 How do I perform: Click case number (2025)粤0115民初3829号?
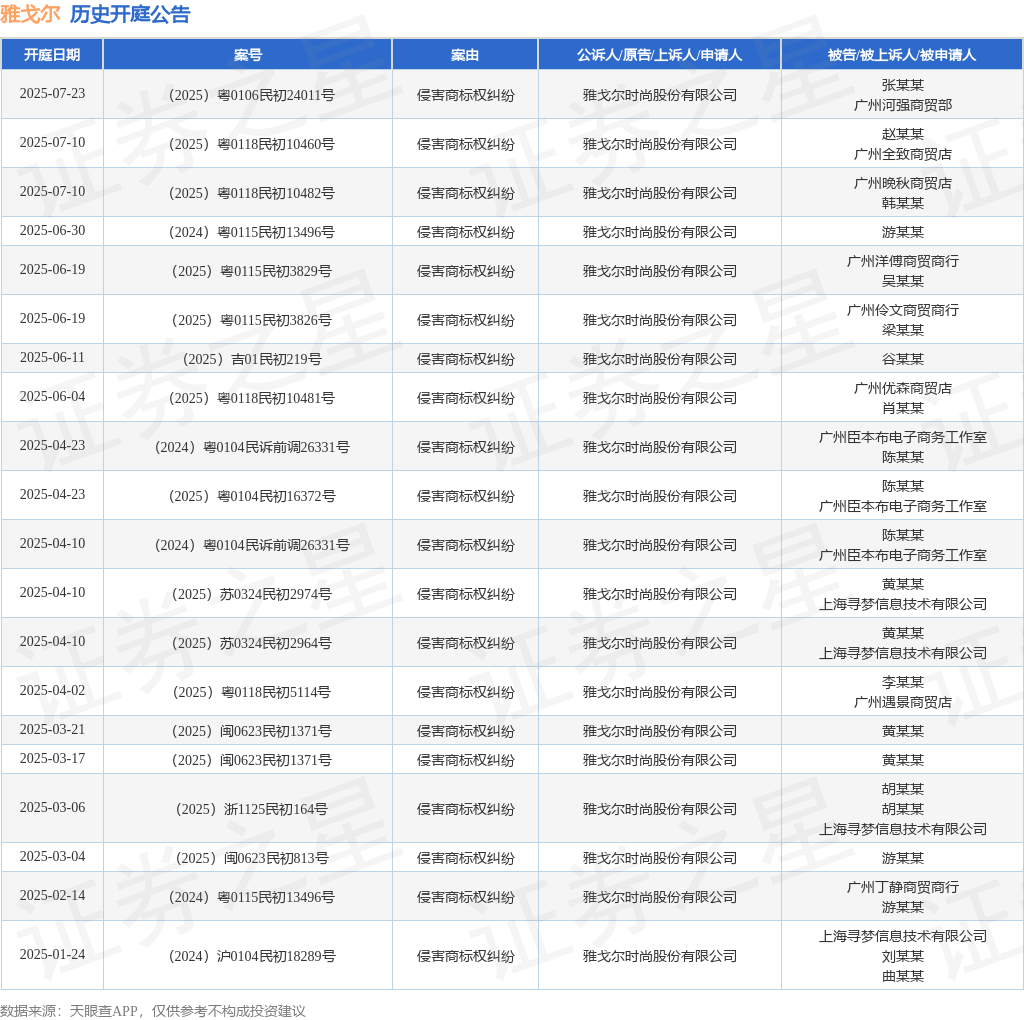coord(248,271)
